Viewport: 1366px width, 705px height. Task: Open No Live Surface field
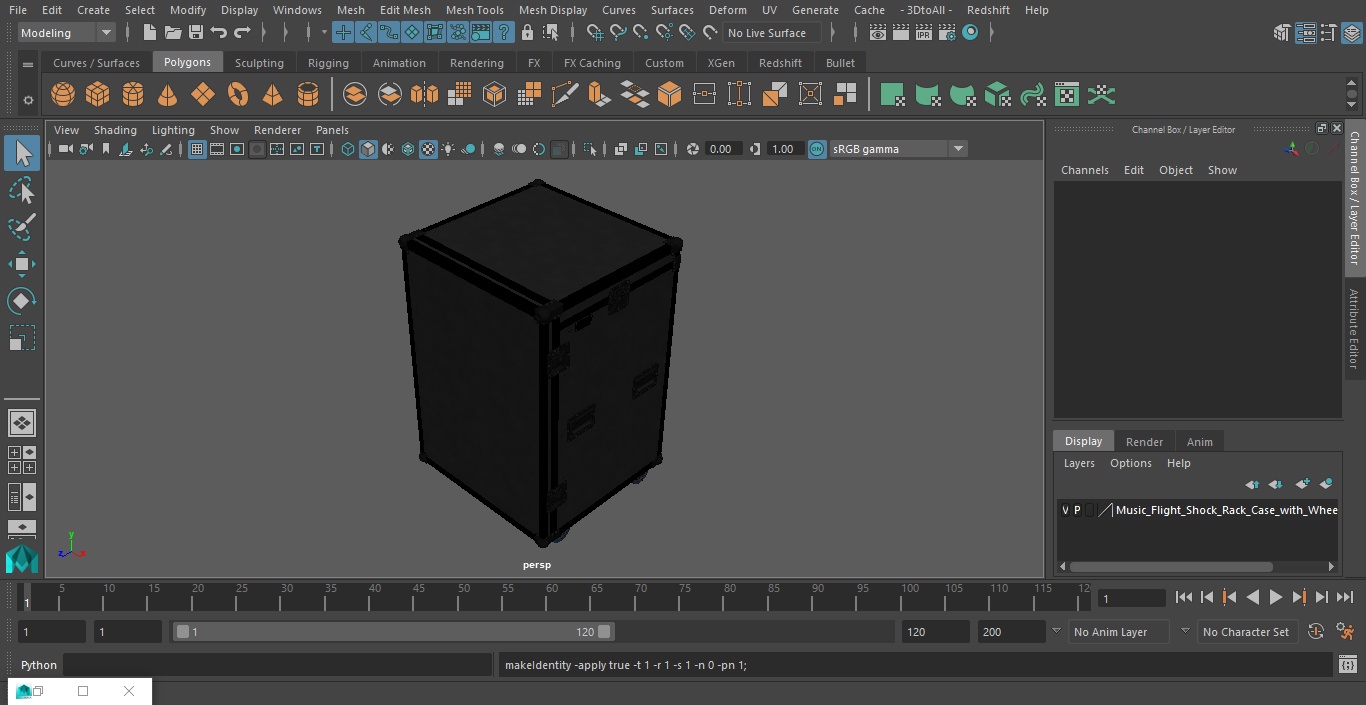tap(772, 33)
